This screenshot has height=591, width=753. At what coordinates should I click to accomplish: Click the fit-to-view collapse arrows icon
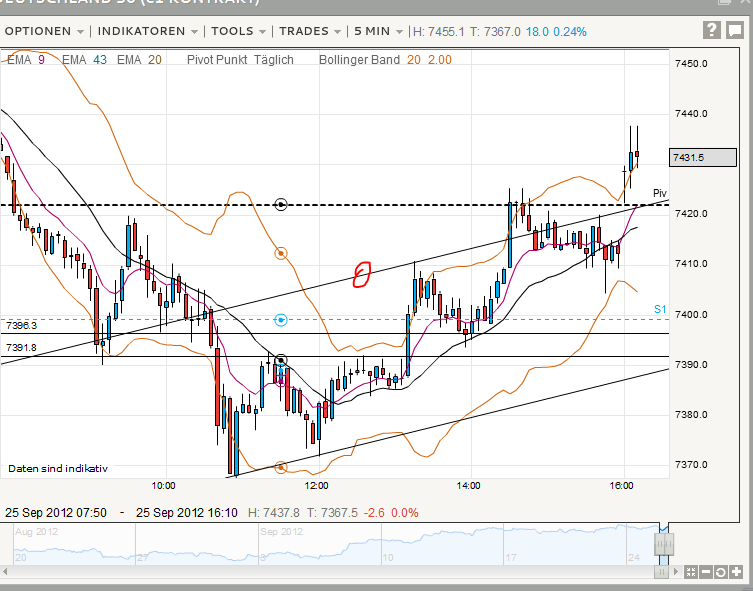click(x=691, y=572)
